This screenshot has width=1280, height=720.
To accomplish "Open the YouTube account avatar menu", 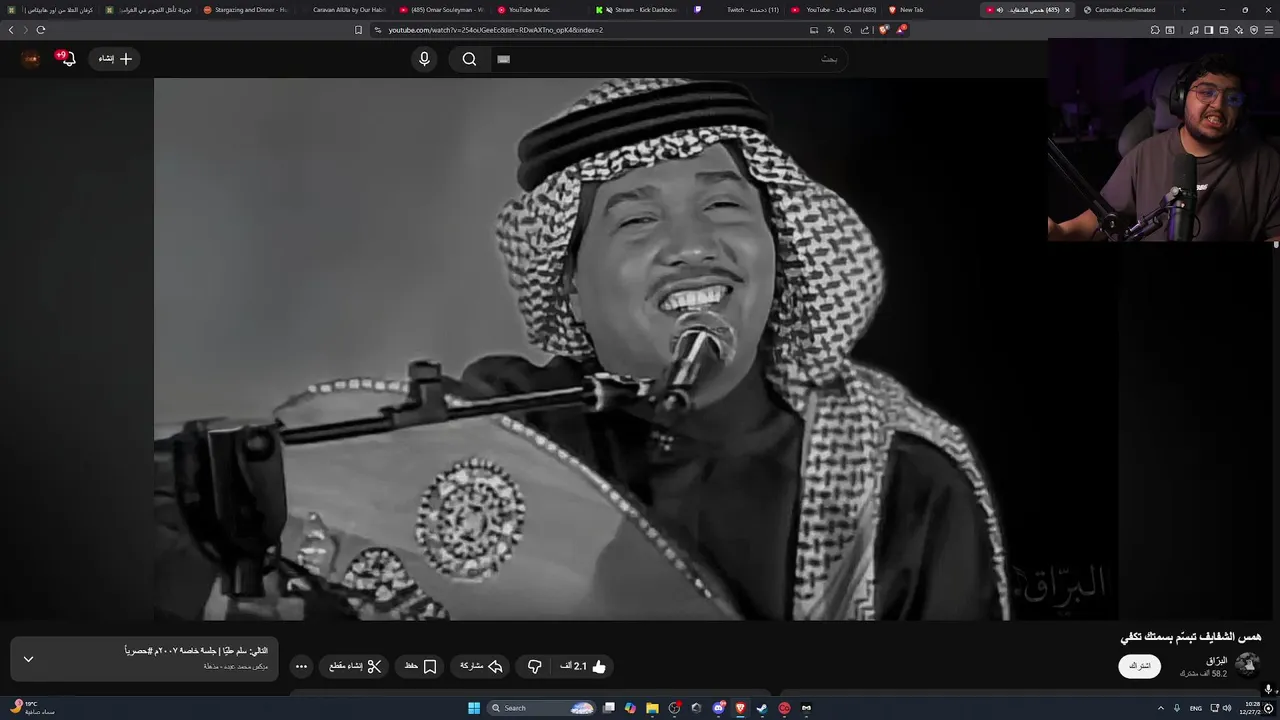I will 30,59.
